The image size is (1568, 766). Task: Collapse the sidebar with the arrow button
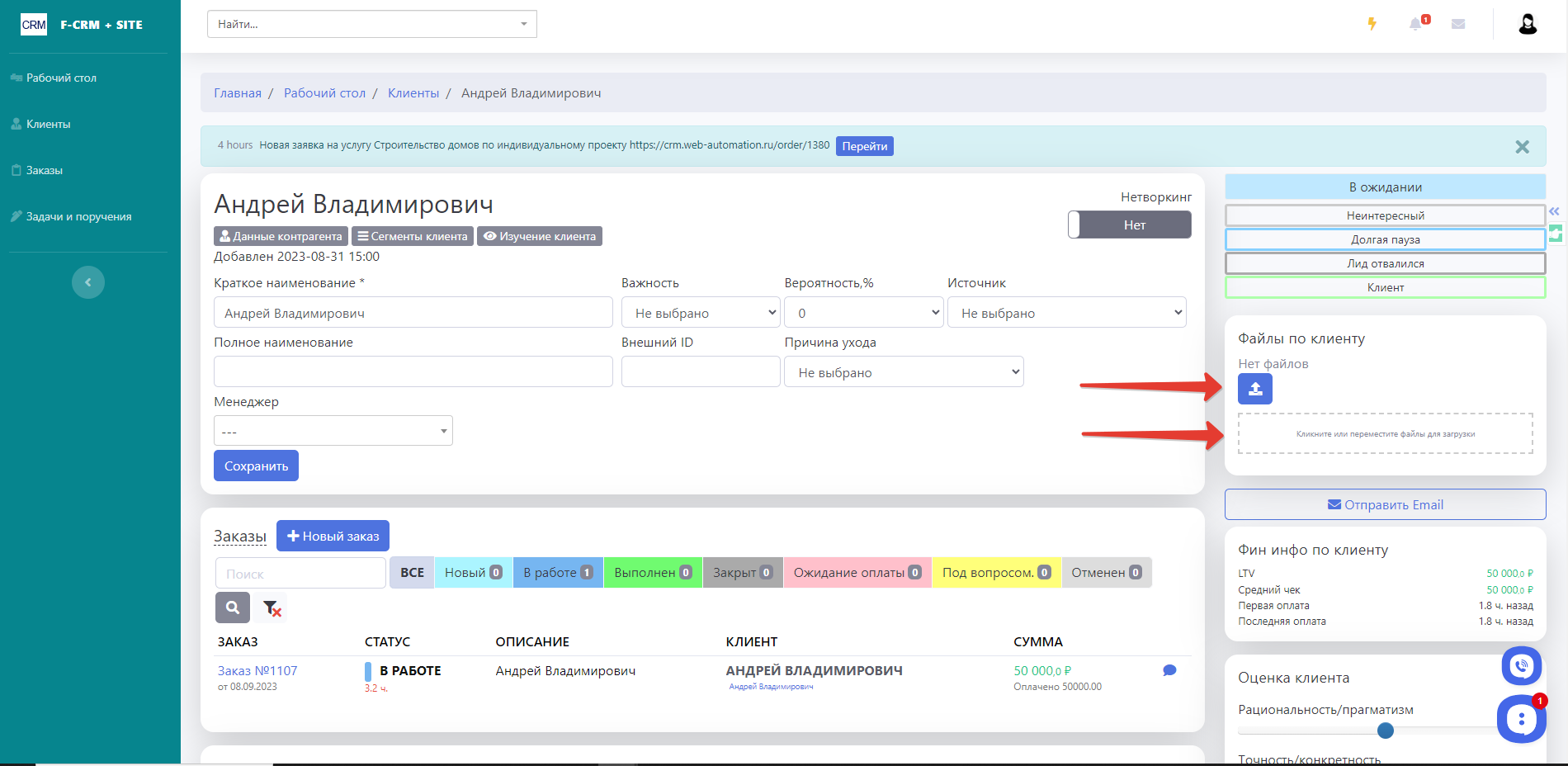point(88,282)
